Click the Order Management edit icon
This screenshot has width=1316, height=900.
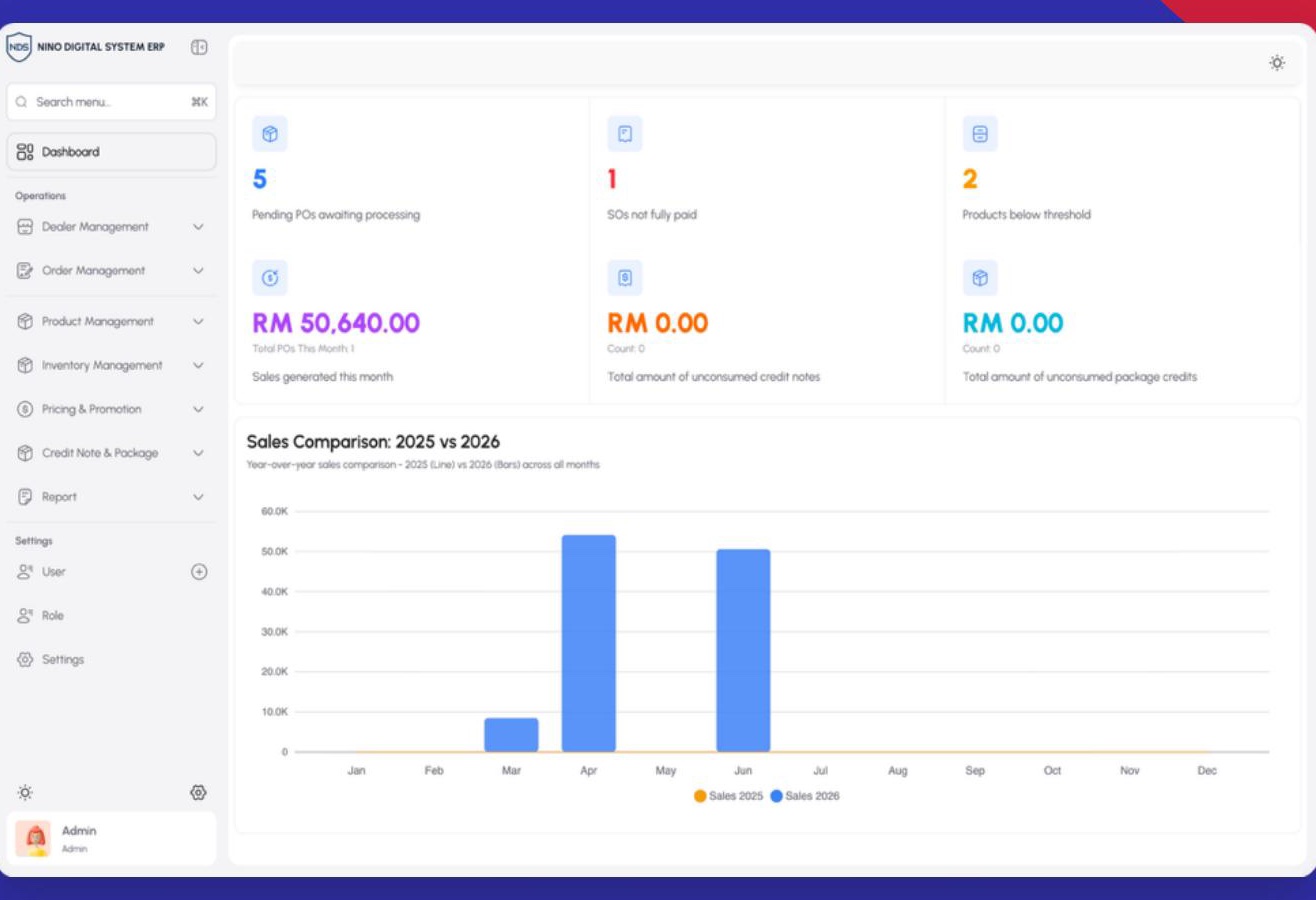tap(26, 271)
